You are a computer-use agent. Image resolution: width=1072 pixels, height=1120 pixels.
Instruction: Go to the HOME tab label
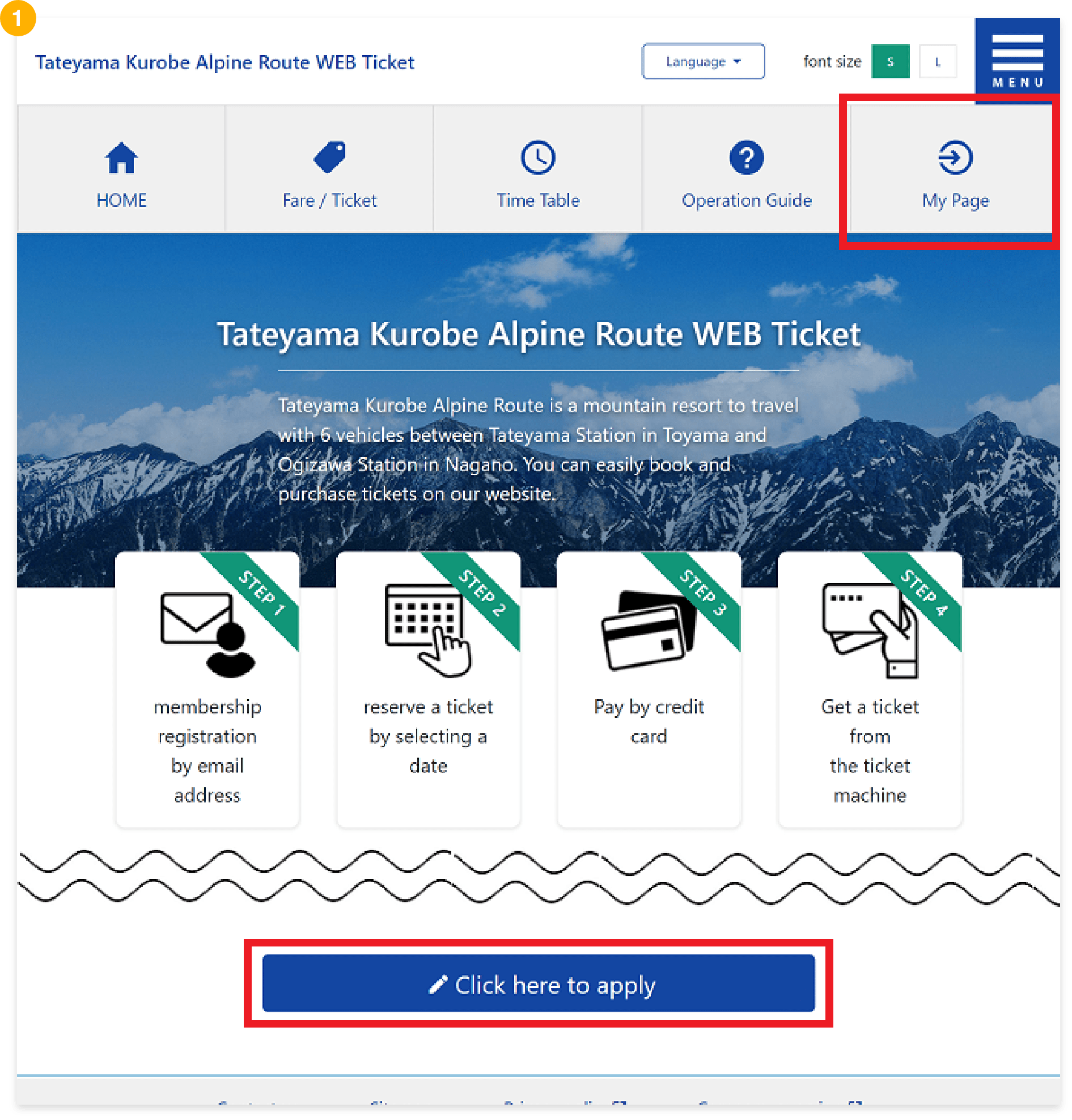click(x=121, y=201)
